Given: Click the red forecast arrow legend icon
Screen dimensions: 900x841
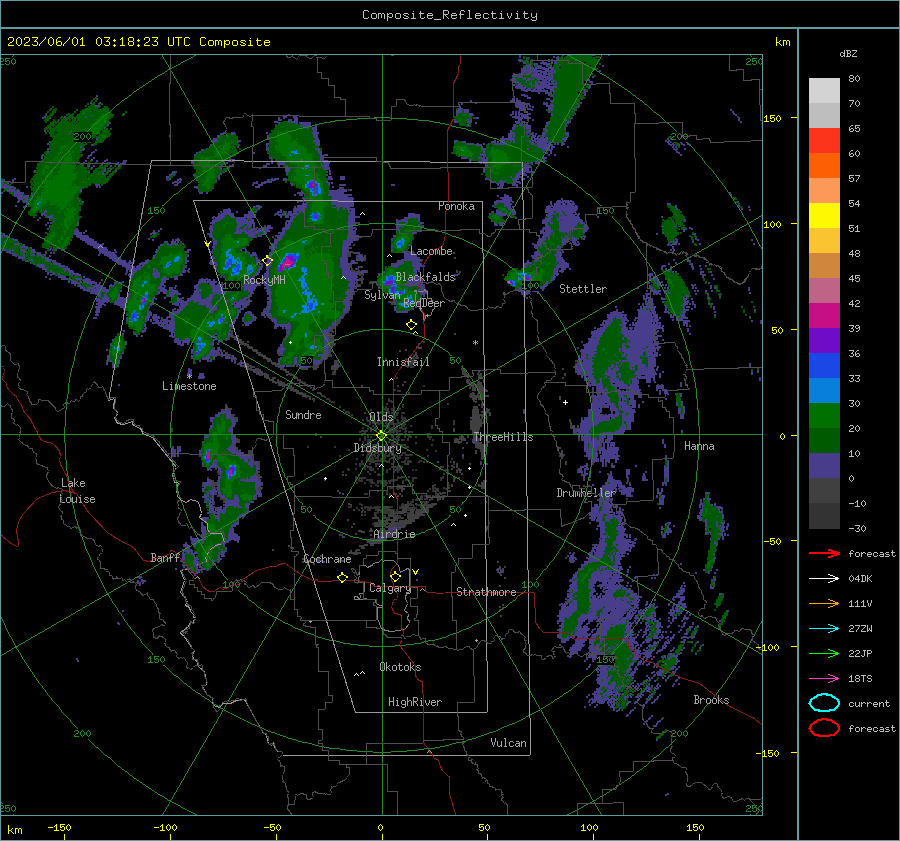Looking at the screenshot, I should pyautogui.click(x=824, y=553).
